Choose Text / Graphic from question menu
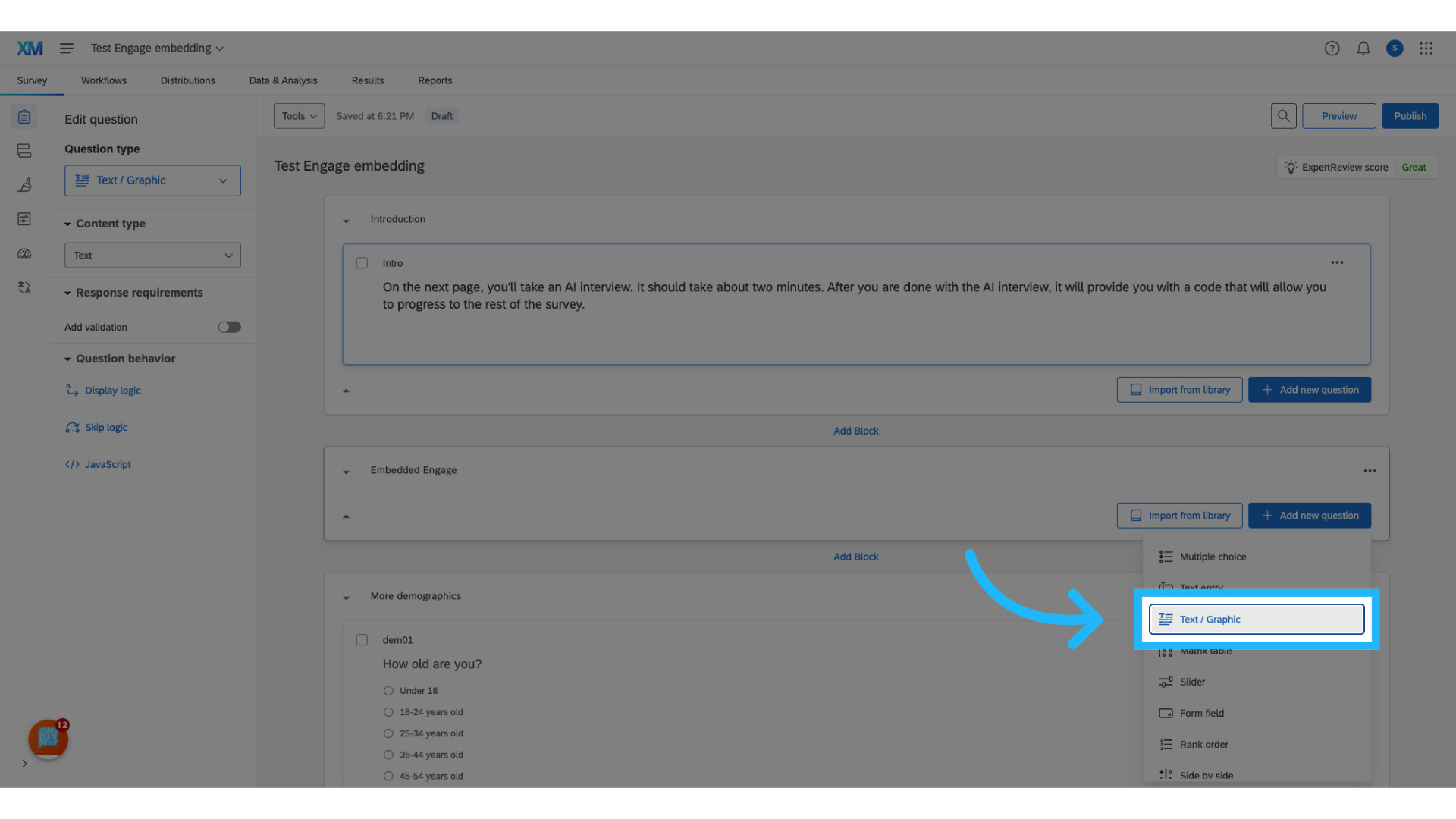 pos(1257,620)
